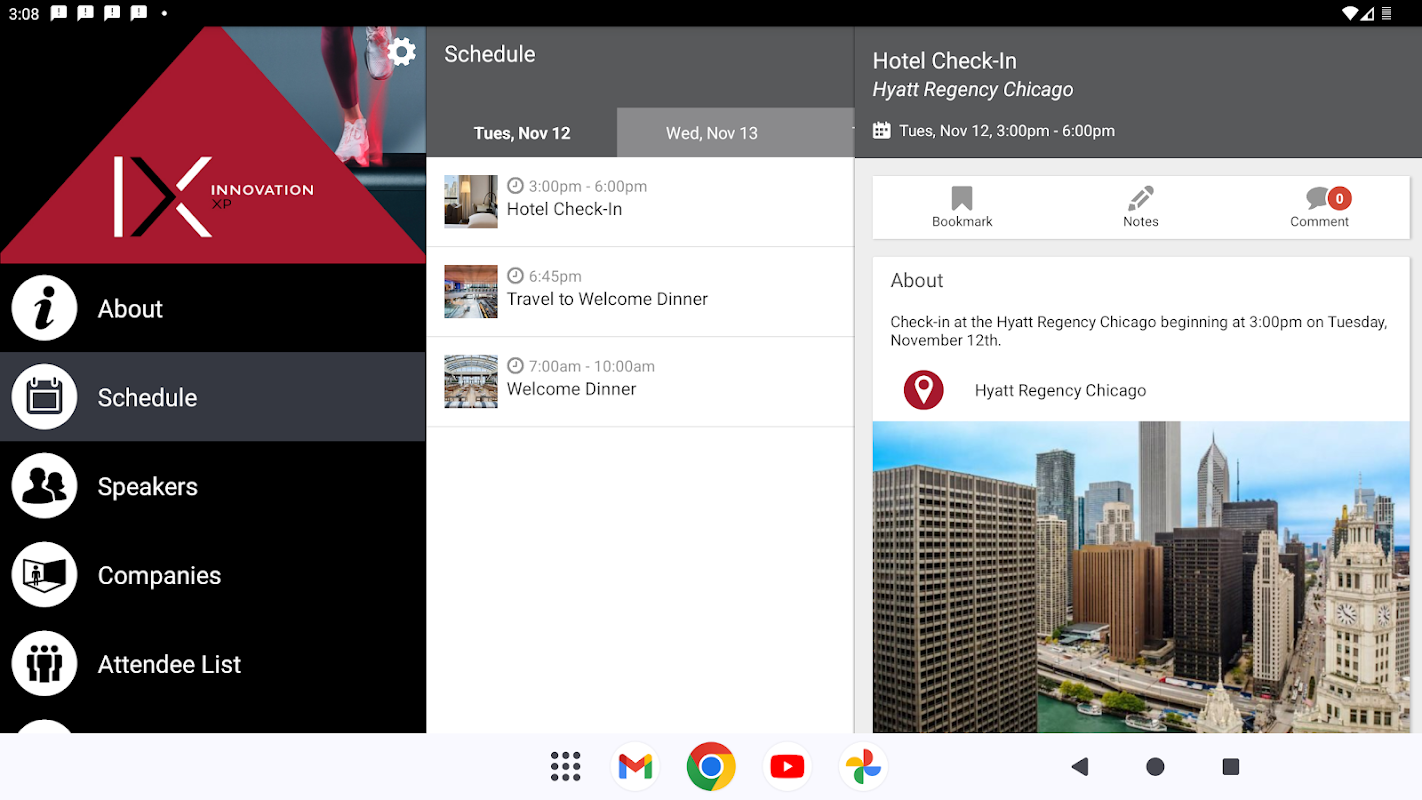Click the Hotel Check-In detail title

tap(945, 61)
